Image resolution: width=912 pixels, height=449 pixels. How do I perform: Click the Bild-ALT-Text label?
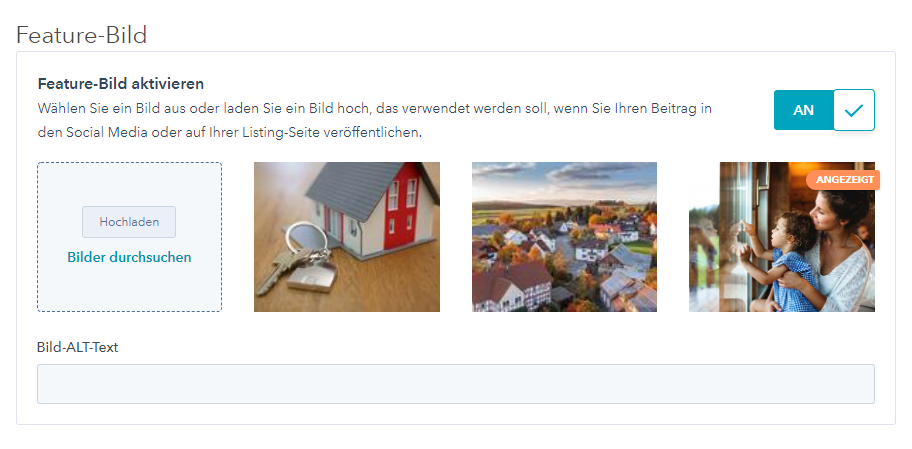(x=77, y=347)
